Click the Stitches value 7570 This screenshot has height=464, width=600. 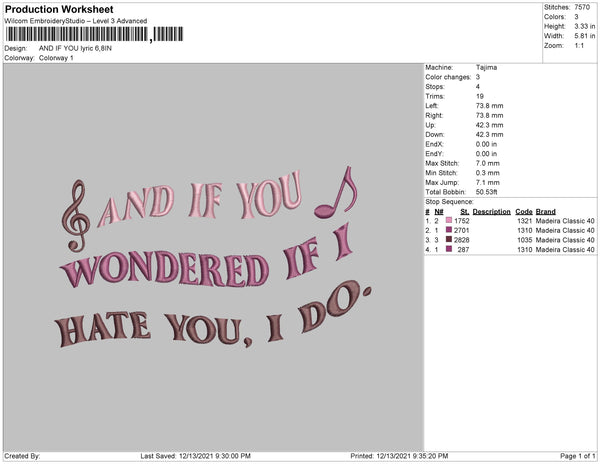[583, 7]
